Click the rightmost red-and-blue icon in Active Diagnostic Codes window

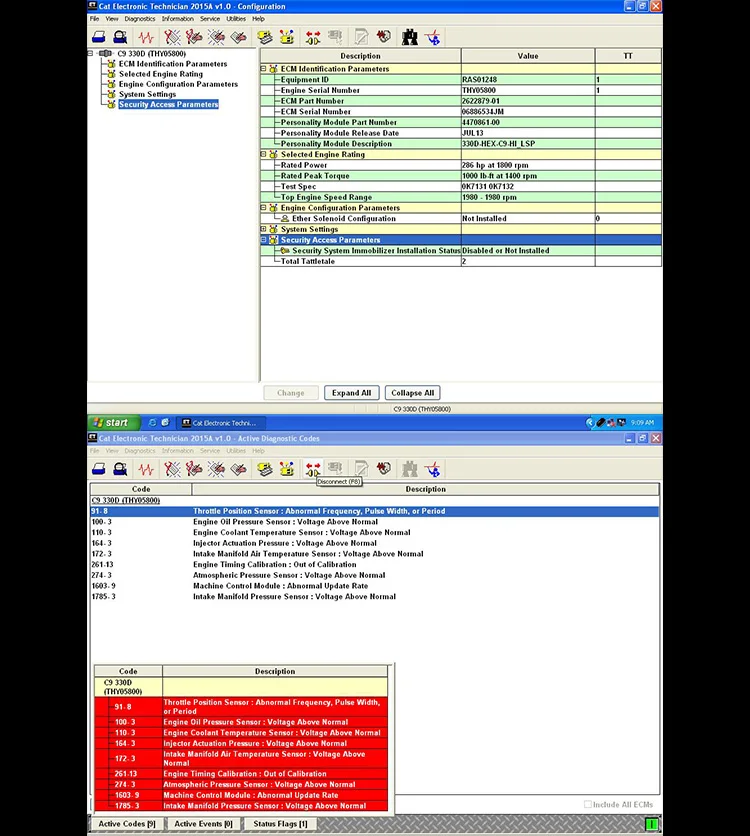432,469
